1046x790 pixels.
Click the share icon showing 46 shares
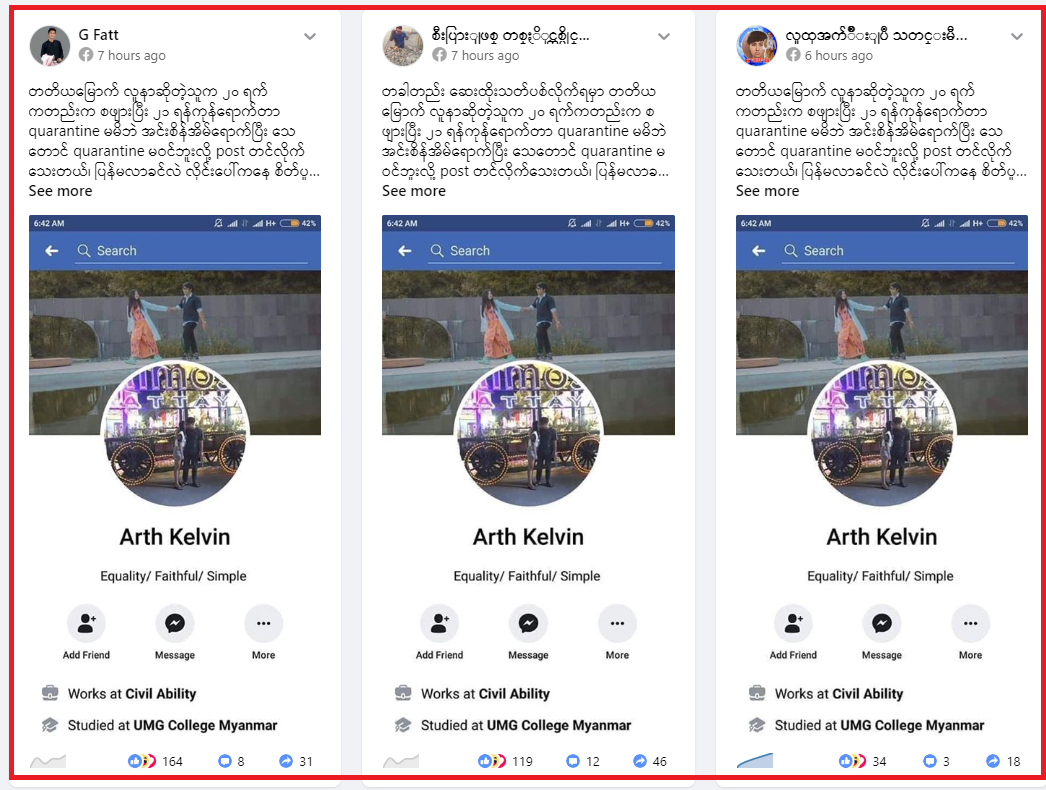pyautogui.click(x=640, y=761)
